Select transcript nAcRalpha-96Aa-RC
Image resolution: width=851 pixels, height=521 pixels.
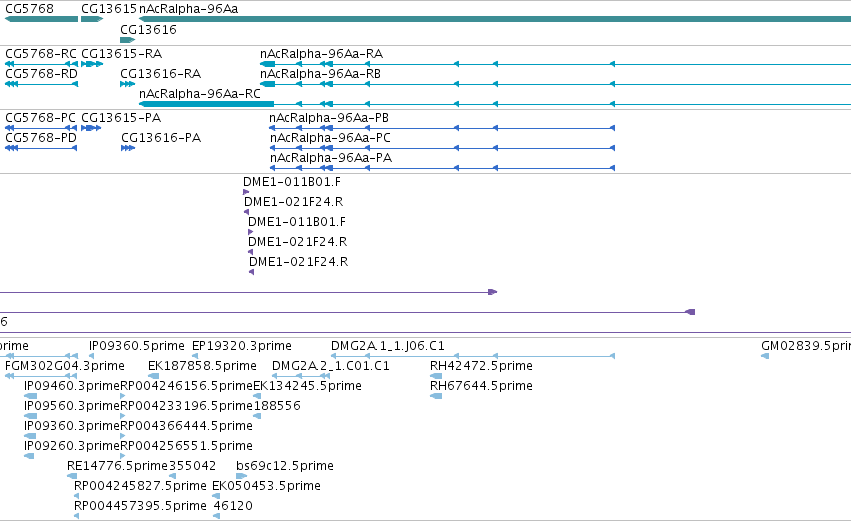[200, 94]
